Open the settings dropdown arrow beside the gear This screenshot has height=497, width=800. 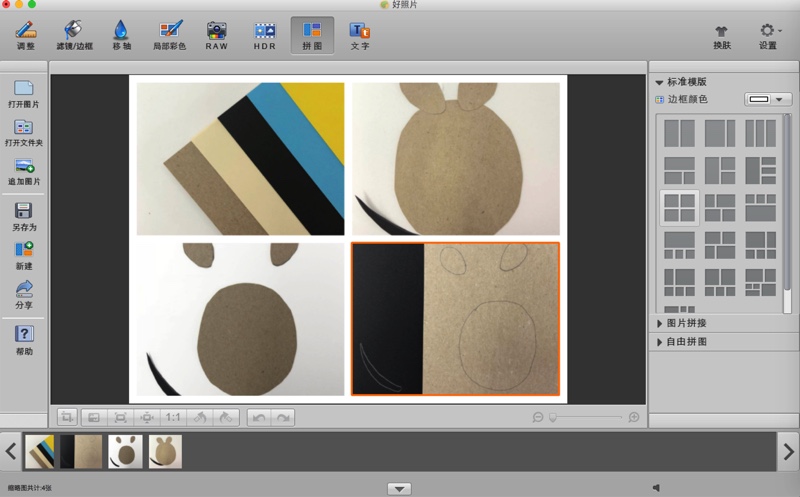point(781,31)
